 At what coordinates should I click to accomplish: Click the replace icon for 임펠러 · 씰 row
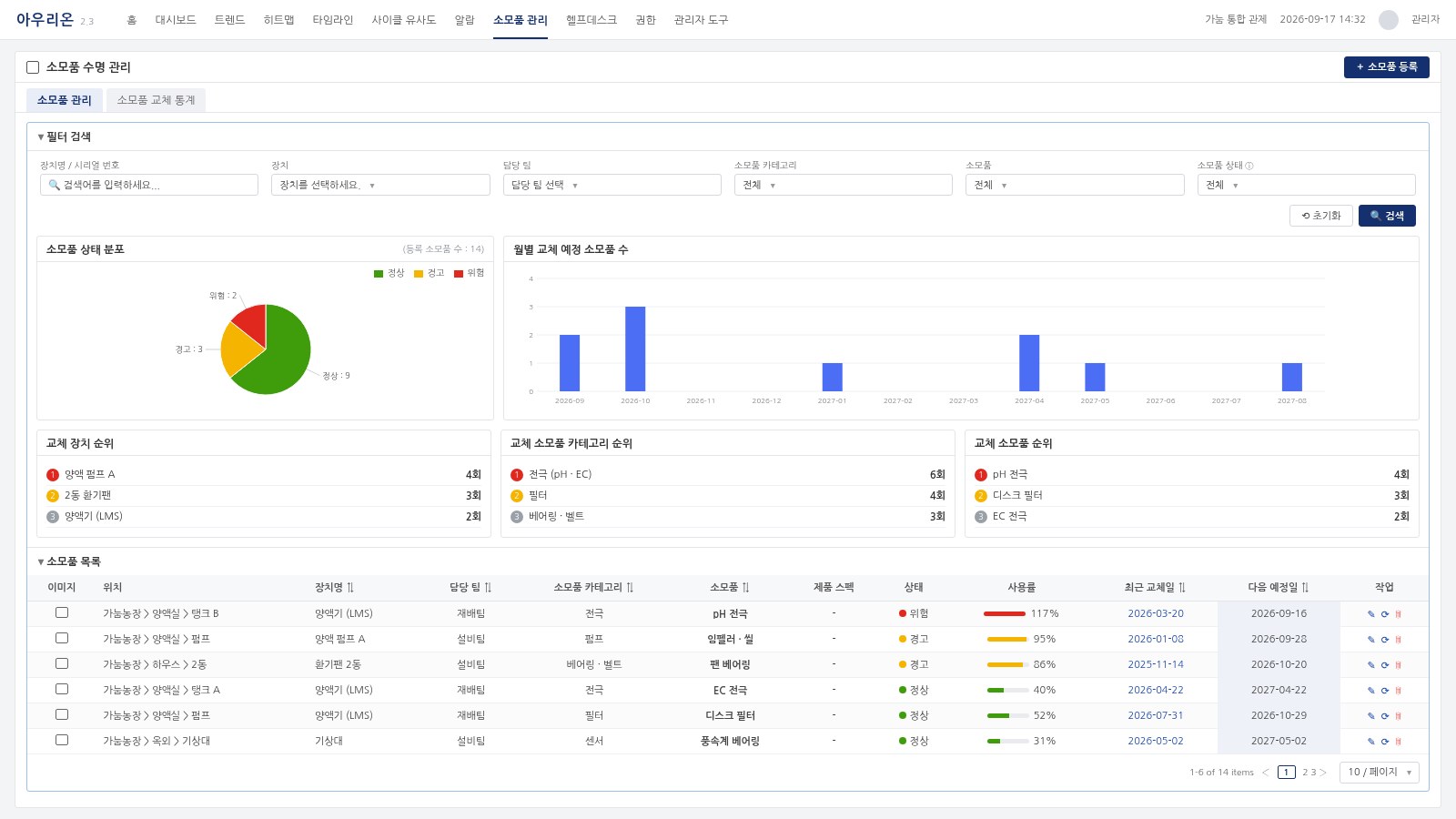[x=1385, y=640]
